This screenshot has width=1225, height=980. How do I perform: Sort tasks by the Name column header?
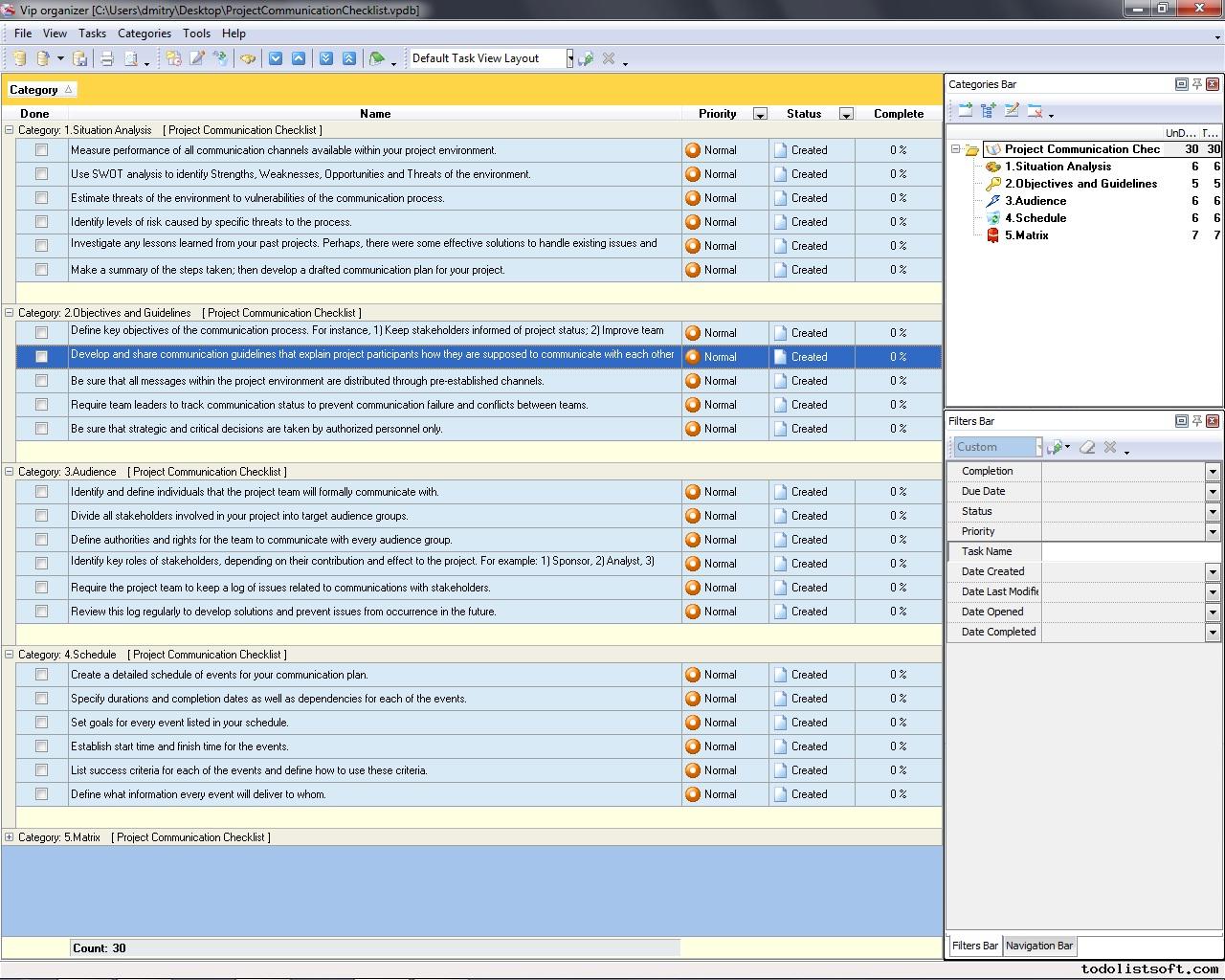tap(375, 113)
